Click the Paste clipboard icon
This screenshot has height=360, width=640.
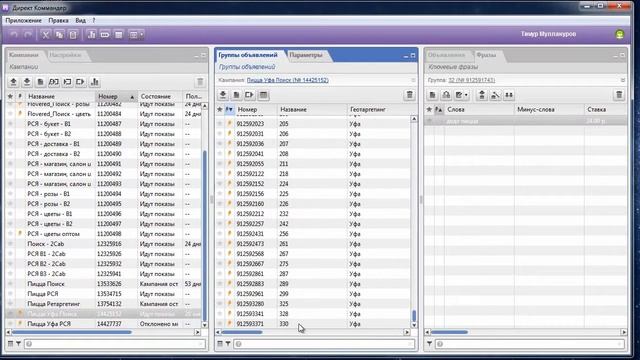73,35
